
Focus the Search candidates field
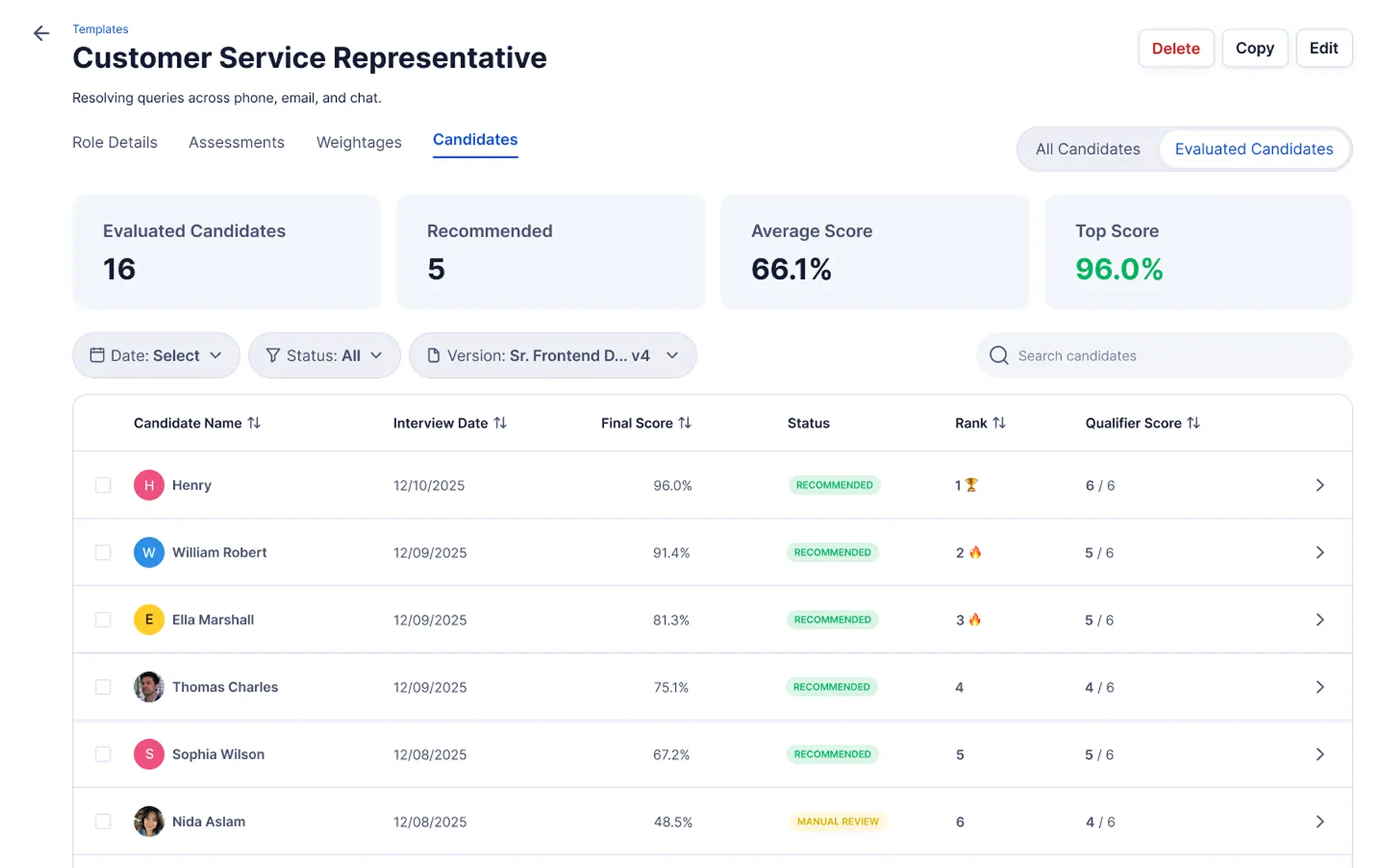[1170, 356]
